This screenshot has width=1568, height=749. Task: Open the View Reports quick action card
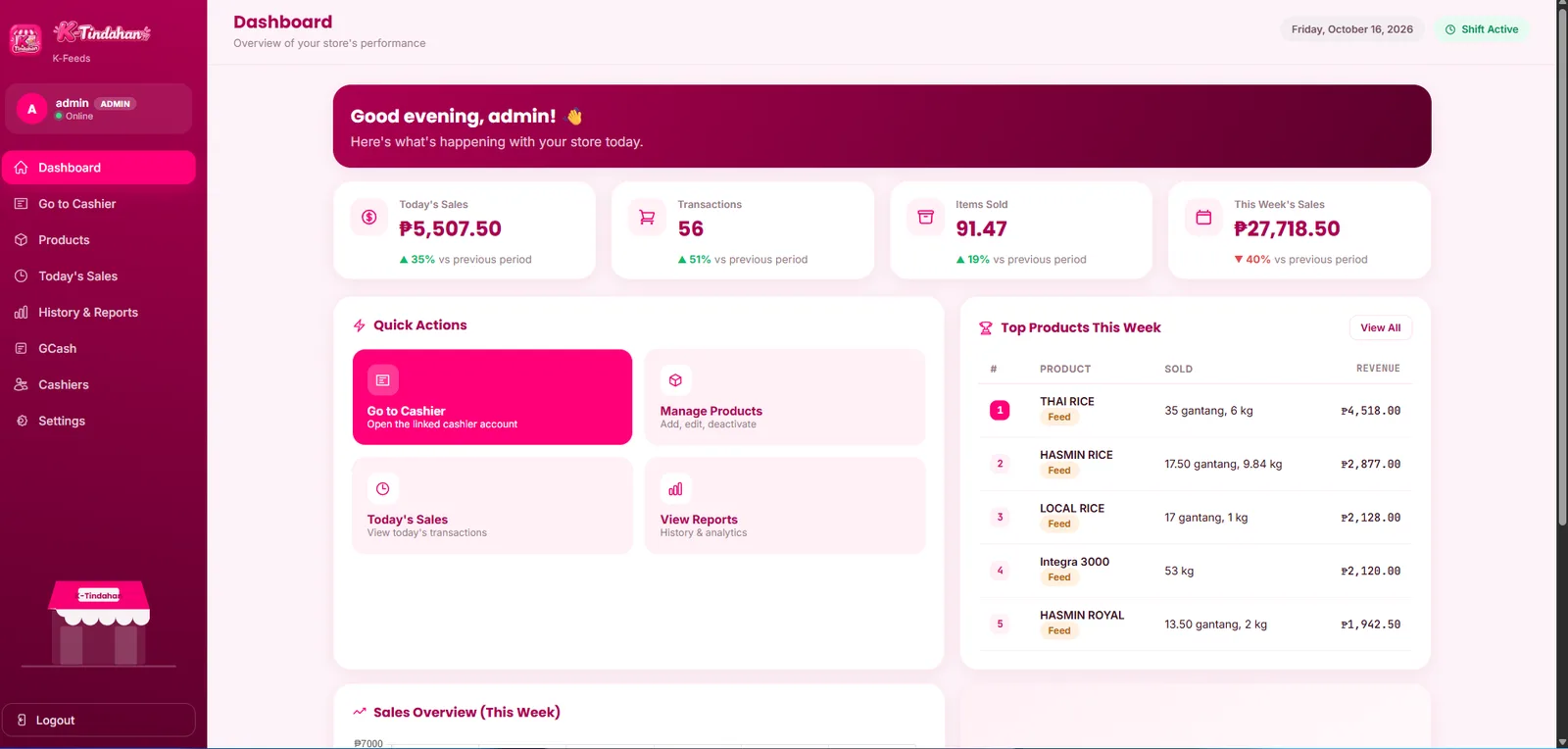click(785, 506)
